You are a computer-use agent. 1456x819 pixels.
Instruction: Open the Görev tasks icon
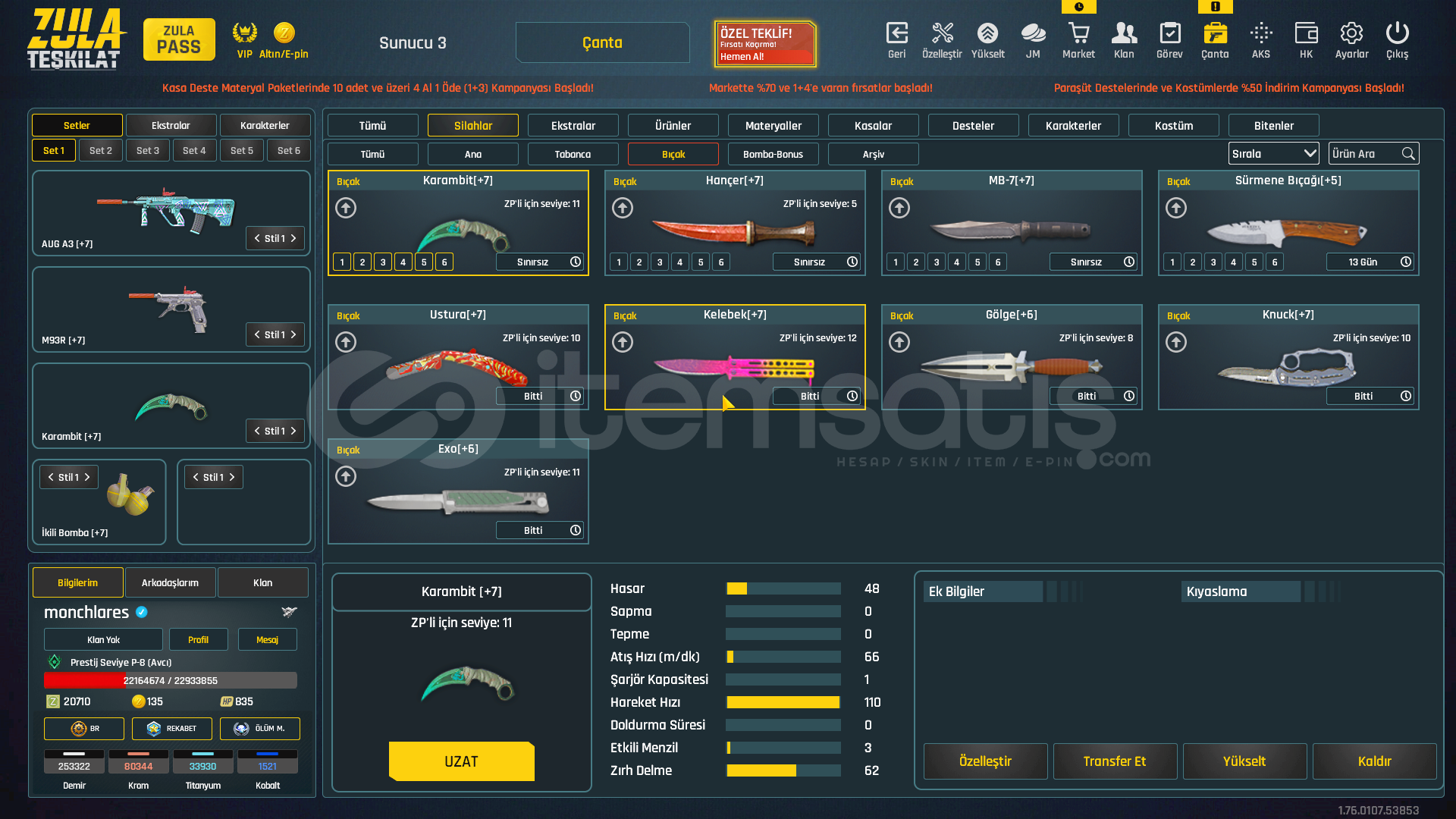[x=1169, y=33]
